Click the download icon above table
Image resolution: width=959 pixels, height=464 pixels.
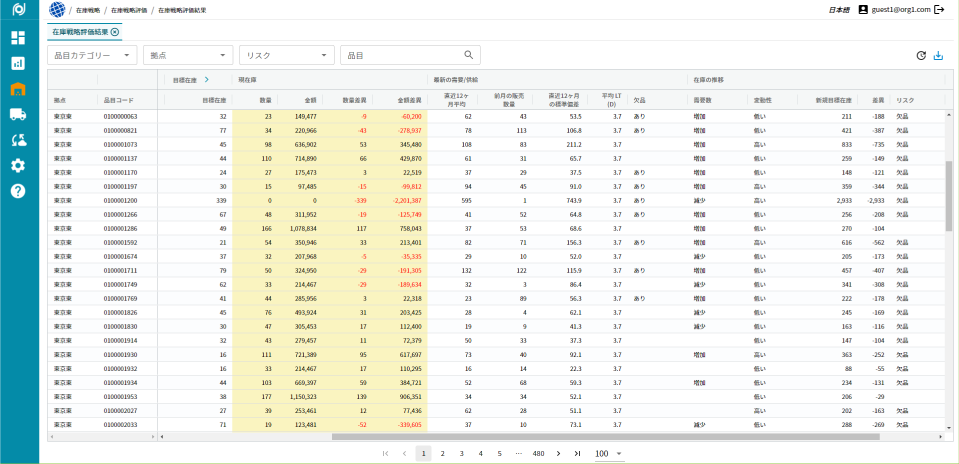coord(938,56)
